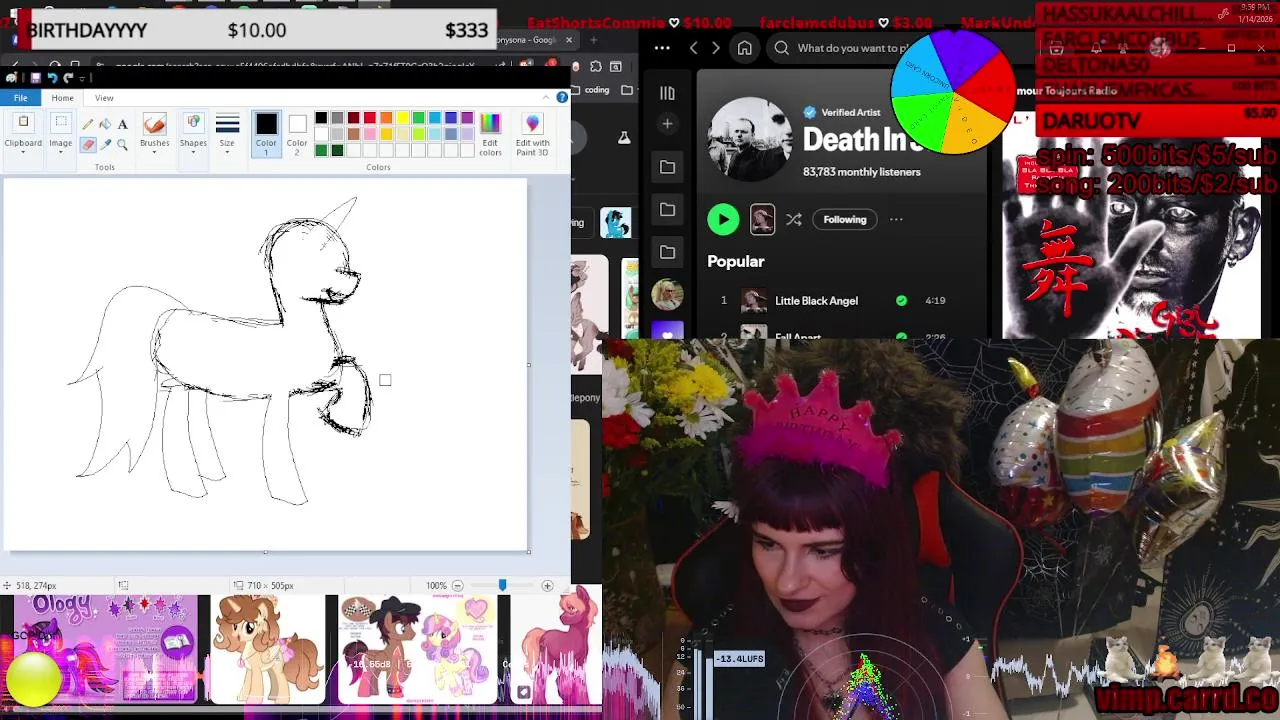Screen dimensions: 1280x720
Task: Go forward in Spotify navigation
Action: click(715, 48)
